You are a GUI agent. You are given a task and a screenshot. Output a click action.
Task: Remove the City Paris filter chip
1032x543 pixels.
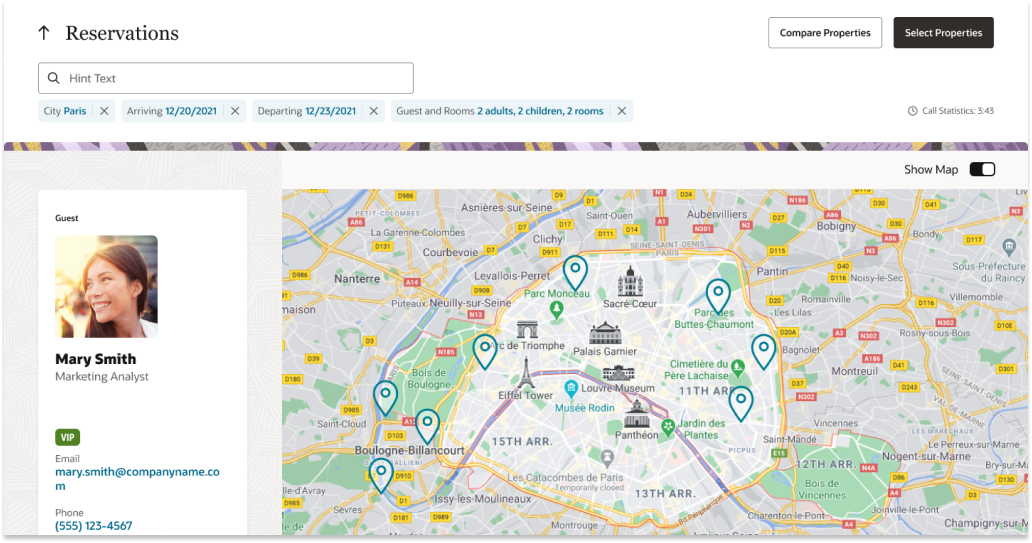pos(104,111)
